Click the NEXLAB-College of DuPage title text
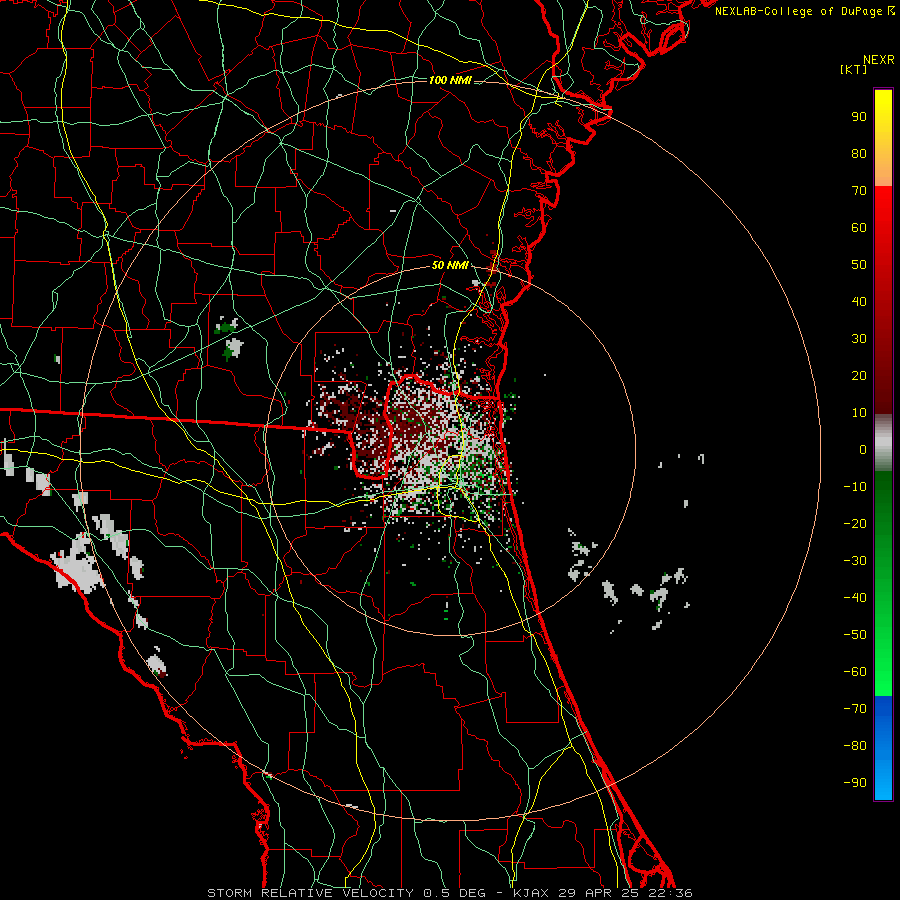Image resolution: width=900 pixels, height=900 pixels. (x=804, y=11)
